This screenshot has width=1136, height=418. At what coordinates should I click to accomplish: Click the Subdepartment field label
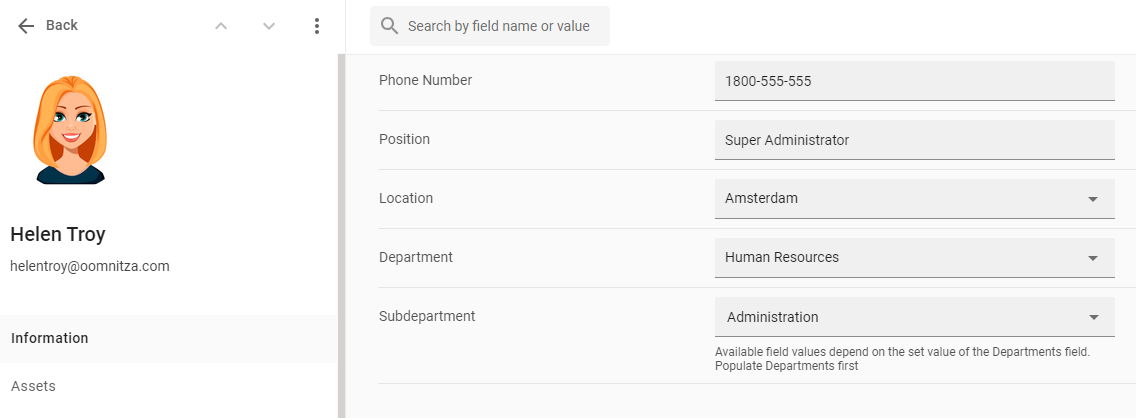click(427, 316)
